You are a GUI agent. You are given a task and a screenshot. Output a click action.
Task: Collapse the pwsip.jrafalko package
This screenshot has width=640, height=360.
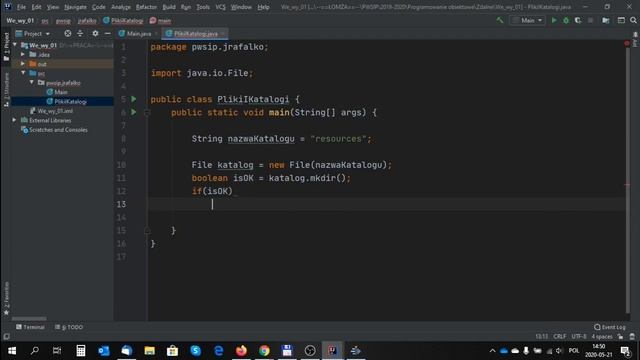click(x=32, y=82)
